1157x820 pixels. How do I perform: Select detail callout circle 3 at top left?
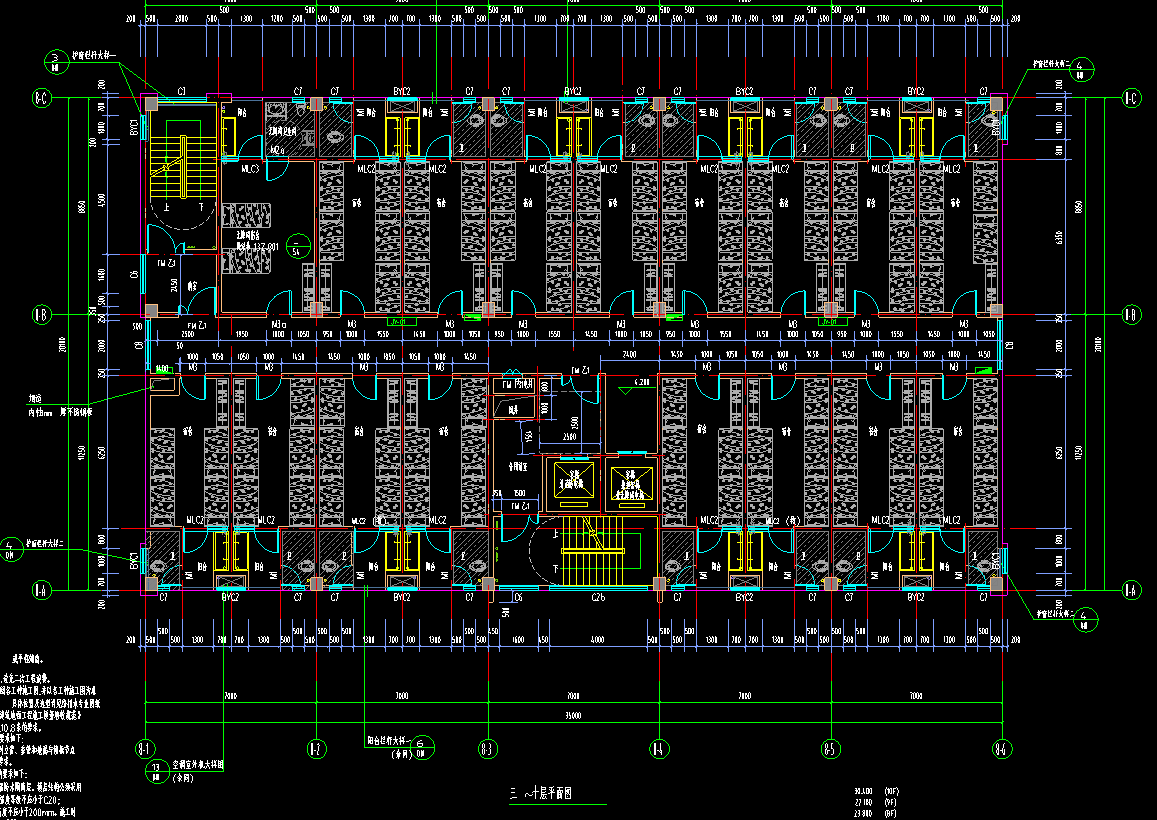tap(55, 60)
